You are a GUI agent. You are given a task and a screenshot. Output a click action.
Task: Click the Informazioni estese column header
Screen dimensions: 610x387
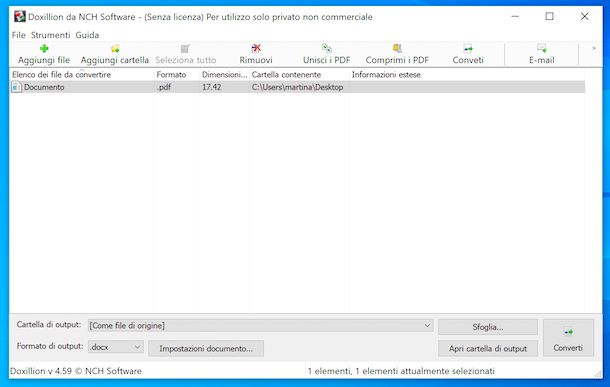pos(386,74)
